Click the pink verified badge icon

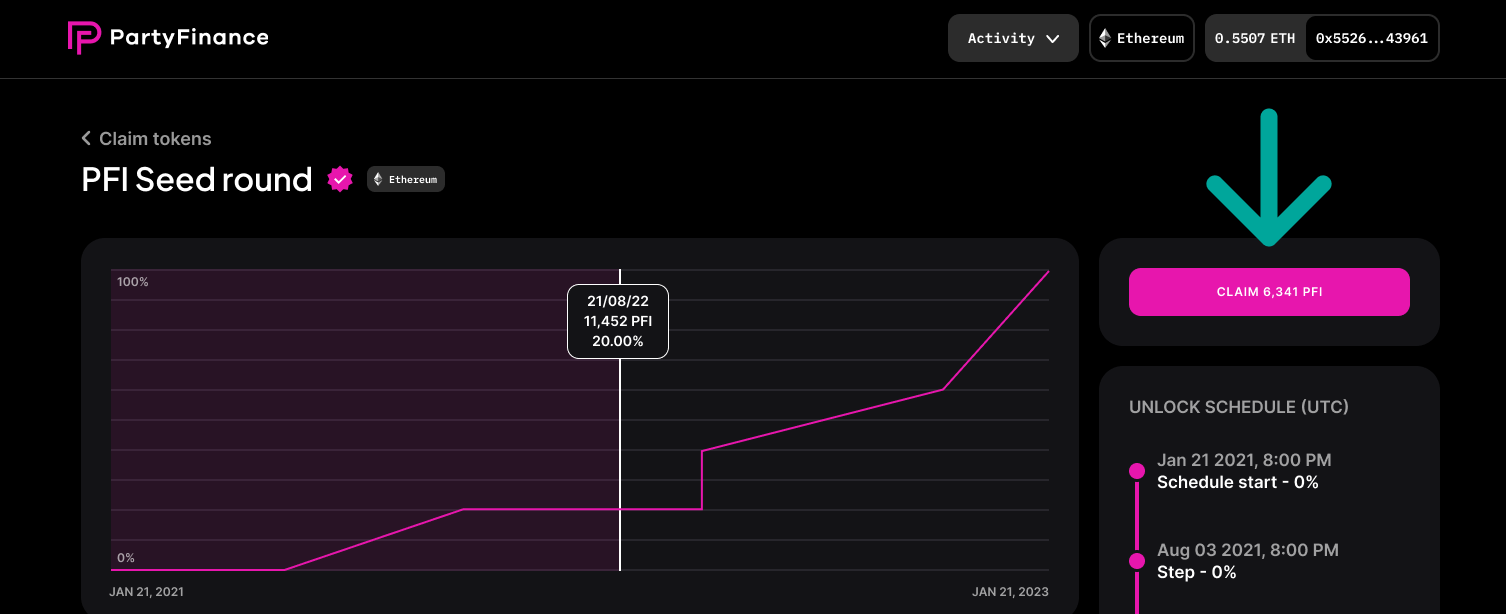[340, 179]
